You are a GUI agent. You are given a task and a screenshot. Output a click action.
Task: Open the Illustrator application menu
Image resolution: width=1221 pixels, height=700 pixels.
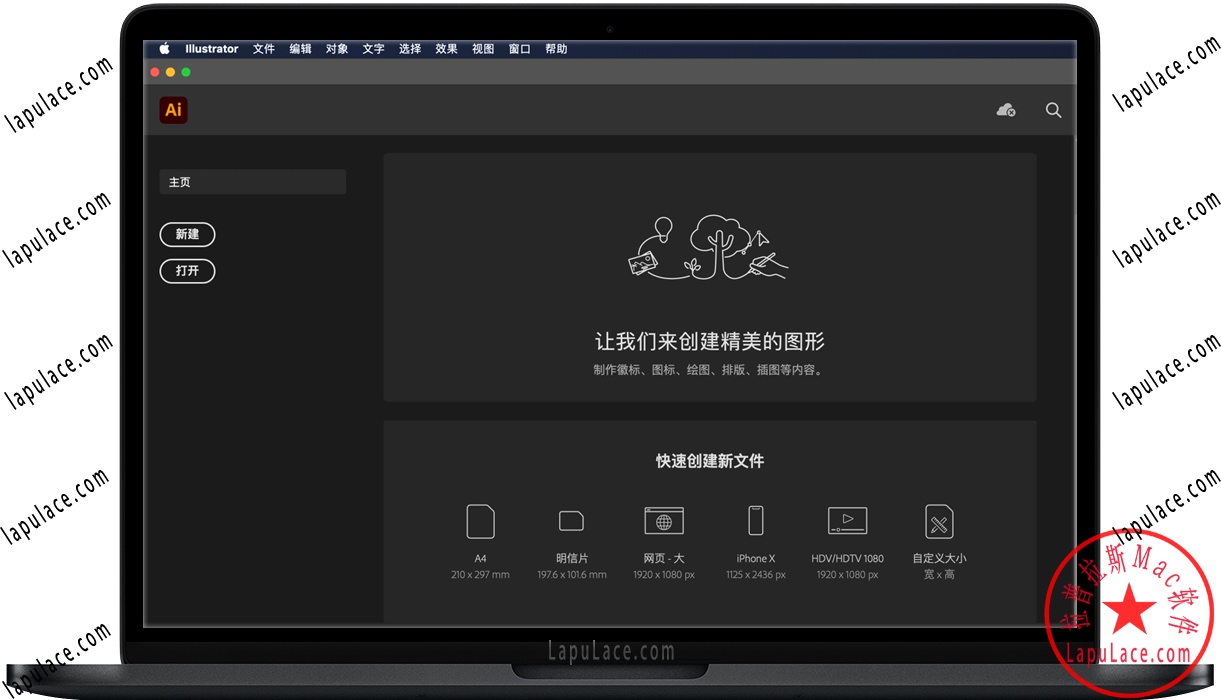[x=212, y=49]
